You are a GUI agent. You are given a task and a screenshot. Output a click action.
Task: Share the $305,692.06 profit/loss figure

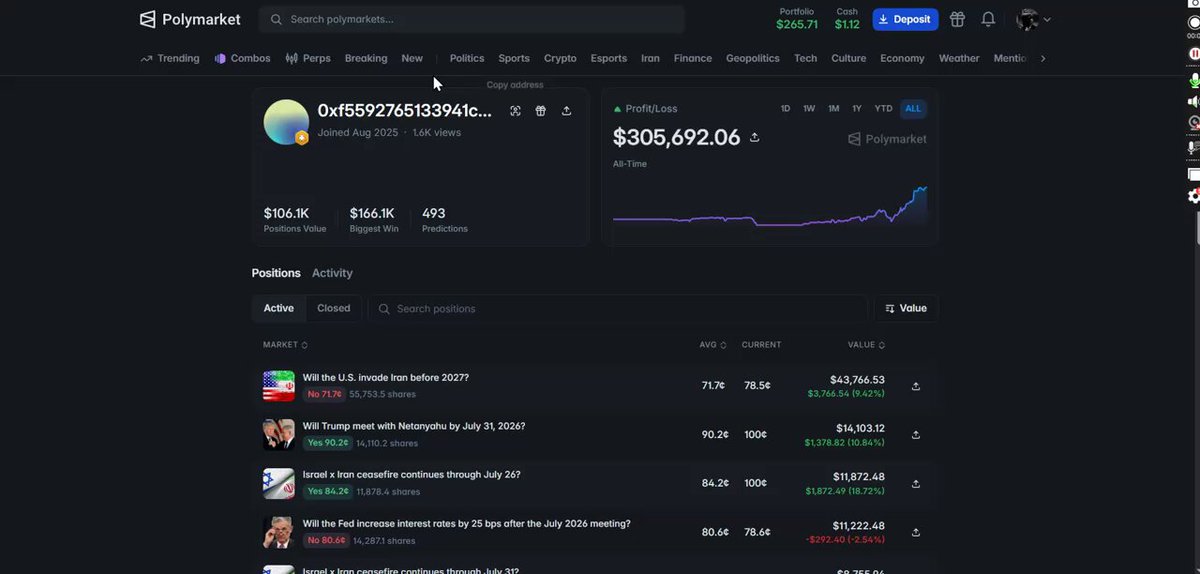tap(754, 137)
